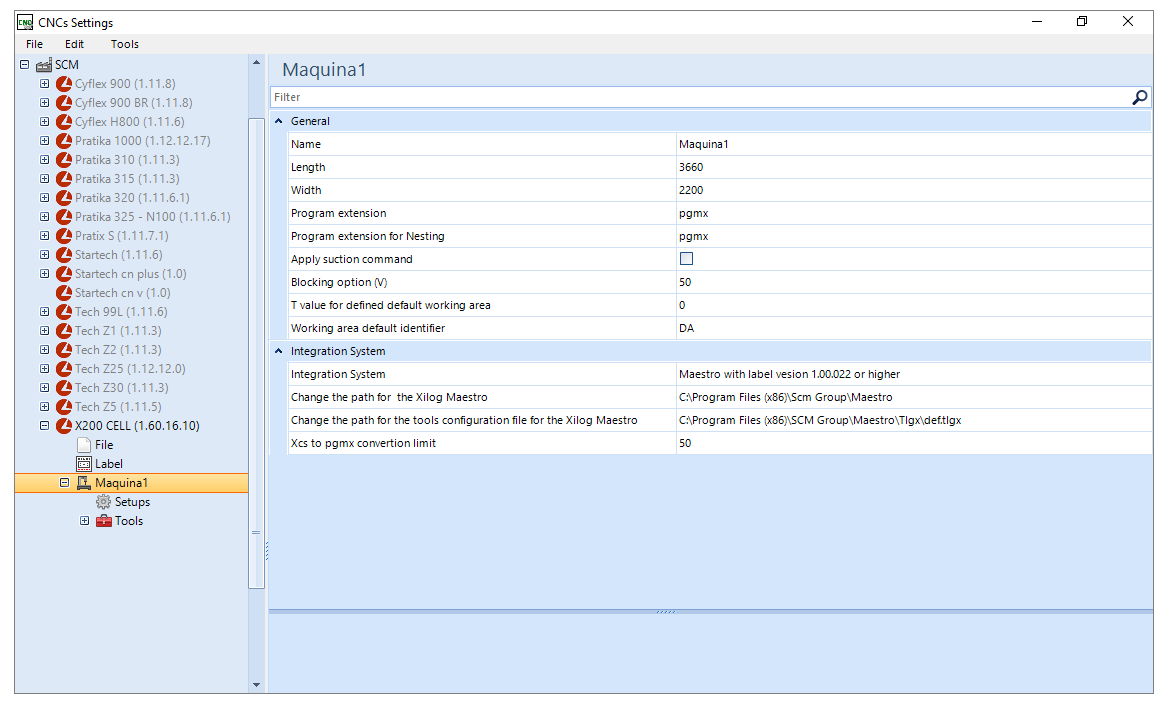Click the horizontal panel splitter grip

click(x=666, y=611)
